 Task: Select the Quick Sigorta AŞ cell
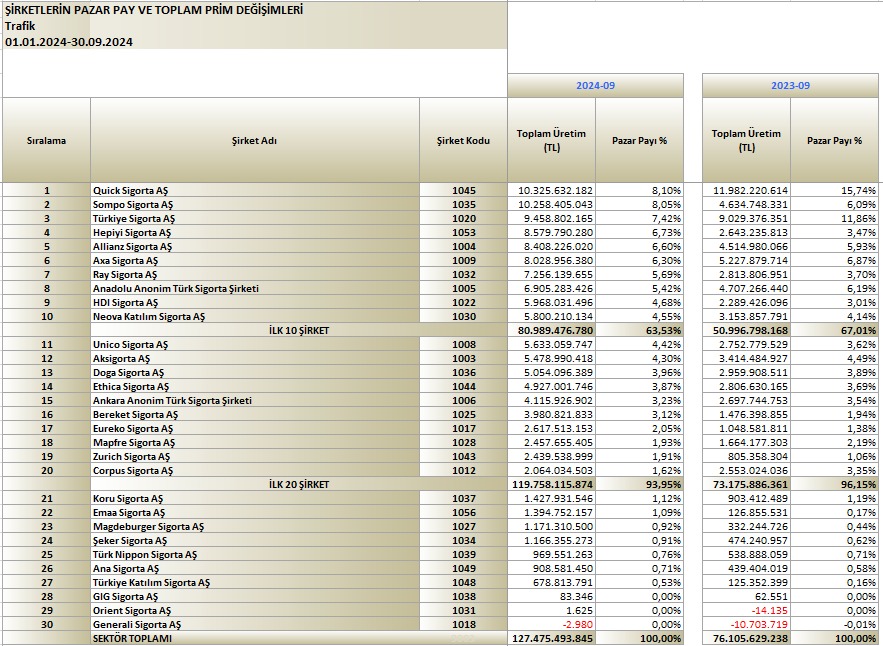pos(255,190)
